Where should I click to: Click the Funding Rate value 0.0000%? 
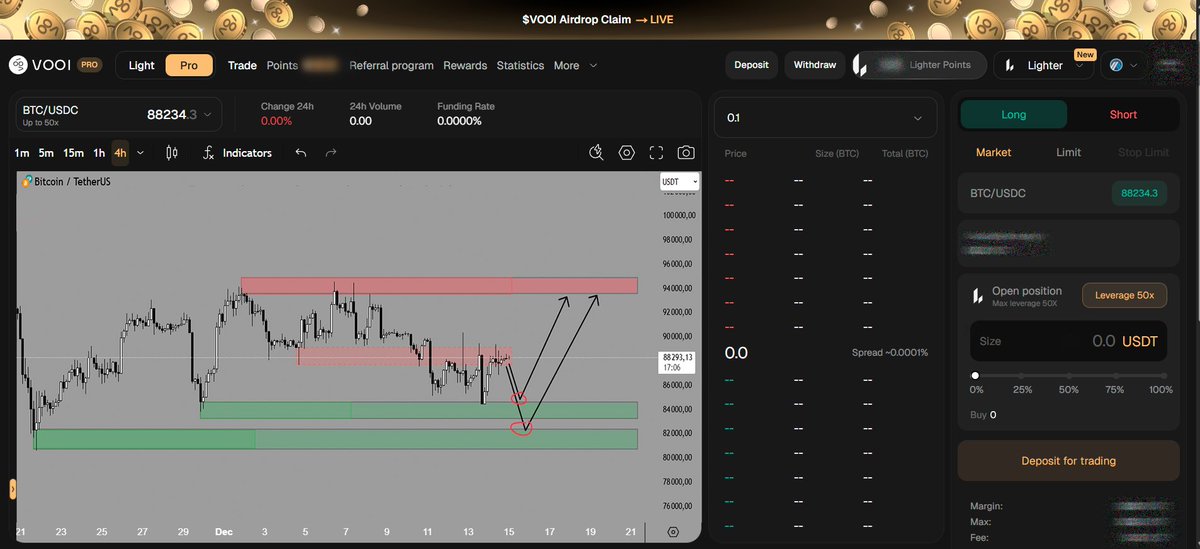(x=459, y=121)
